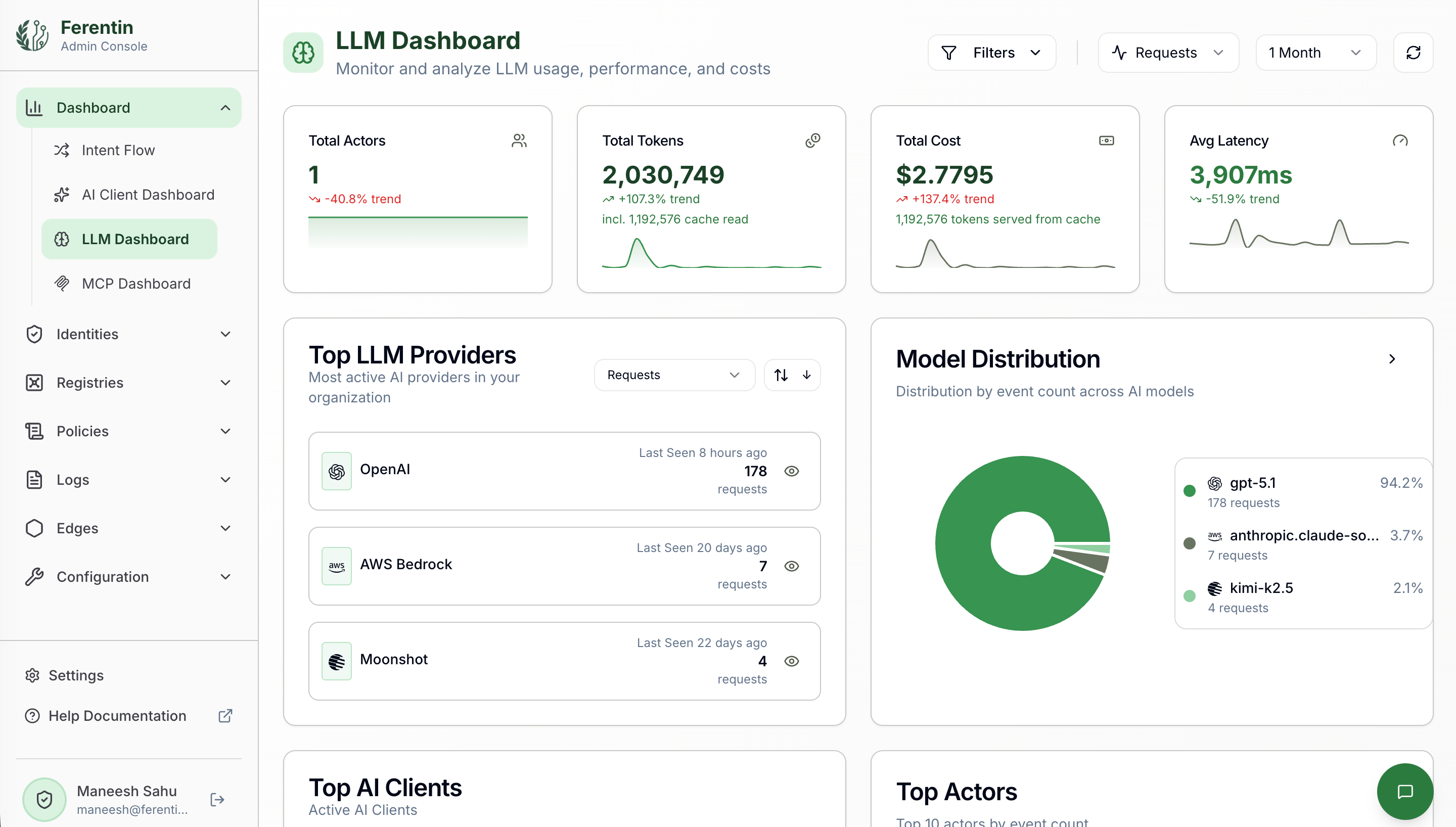Open the Requests metric dropdown in Top LLM Providers
1456x827 pixels.
point(673,375)
